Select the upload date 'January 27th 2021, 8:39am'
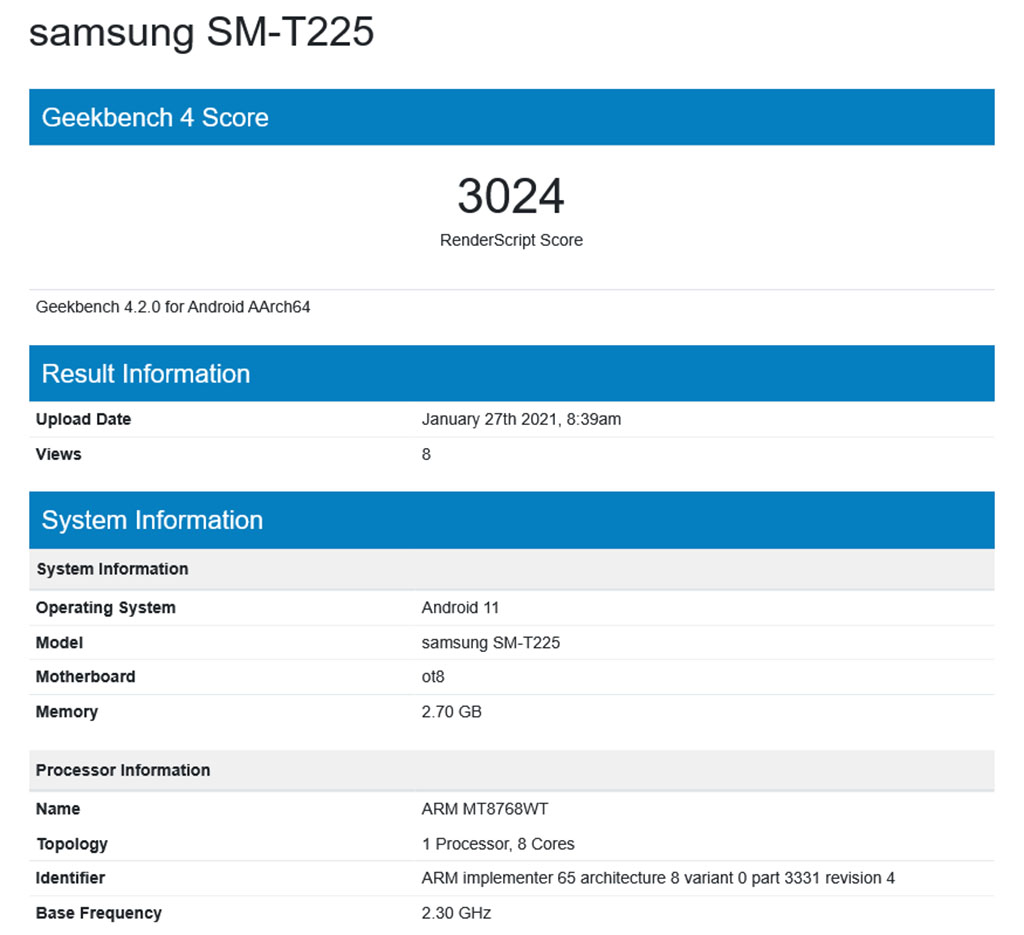 521,419
